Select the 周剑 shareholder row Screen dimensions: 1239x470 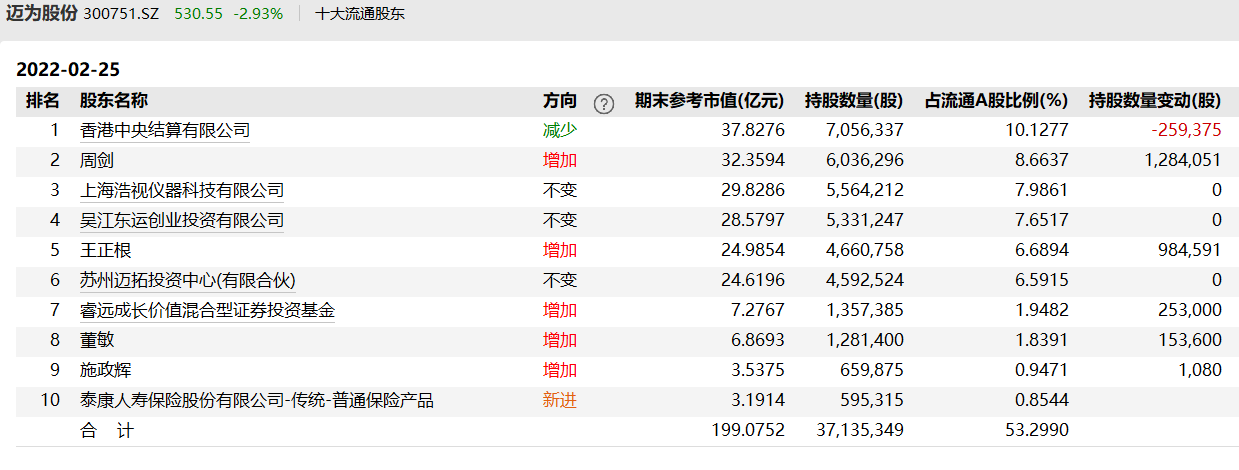pos(97,160)
